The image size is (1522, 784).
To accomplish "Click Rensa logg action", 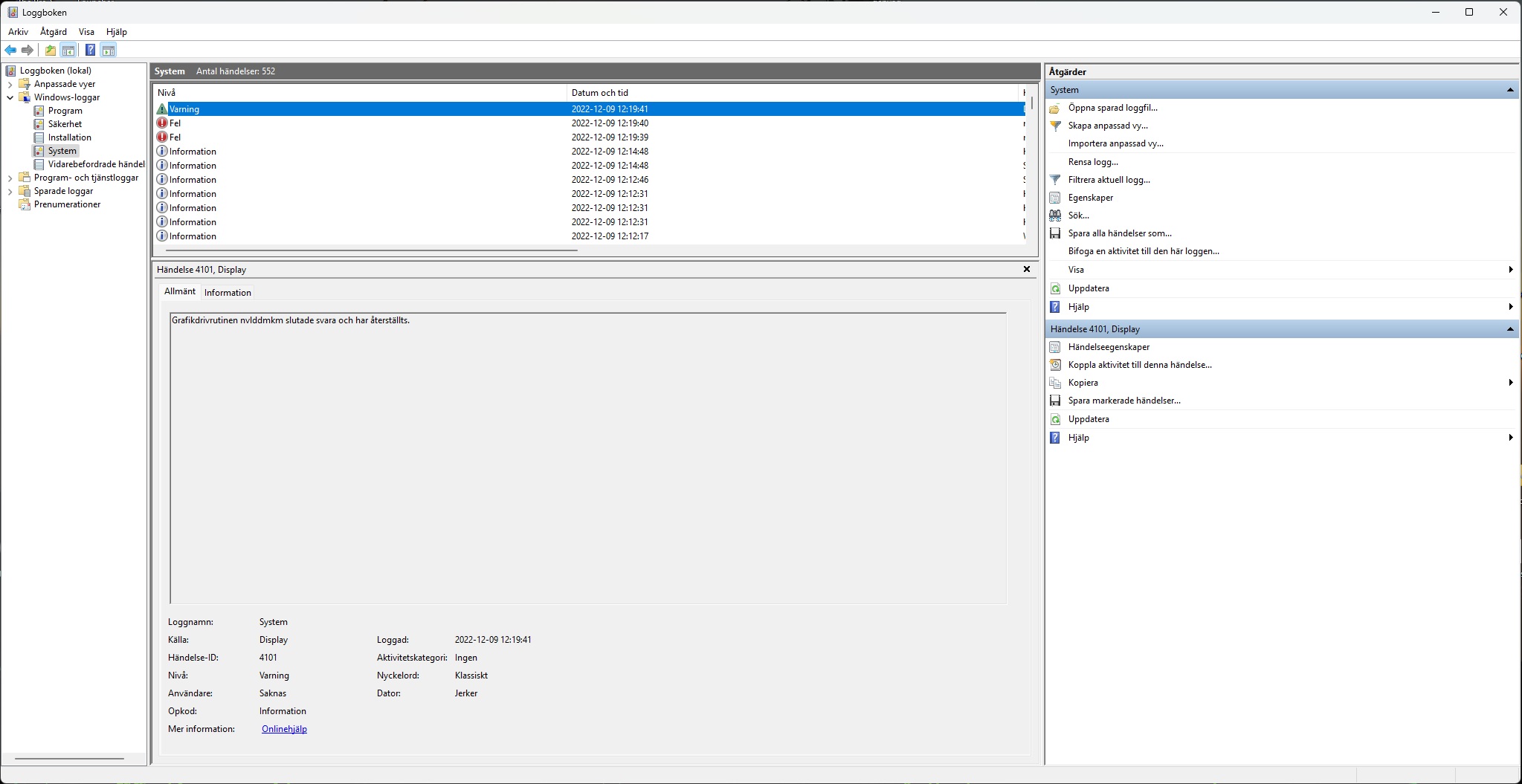I will click(1093, 162).
